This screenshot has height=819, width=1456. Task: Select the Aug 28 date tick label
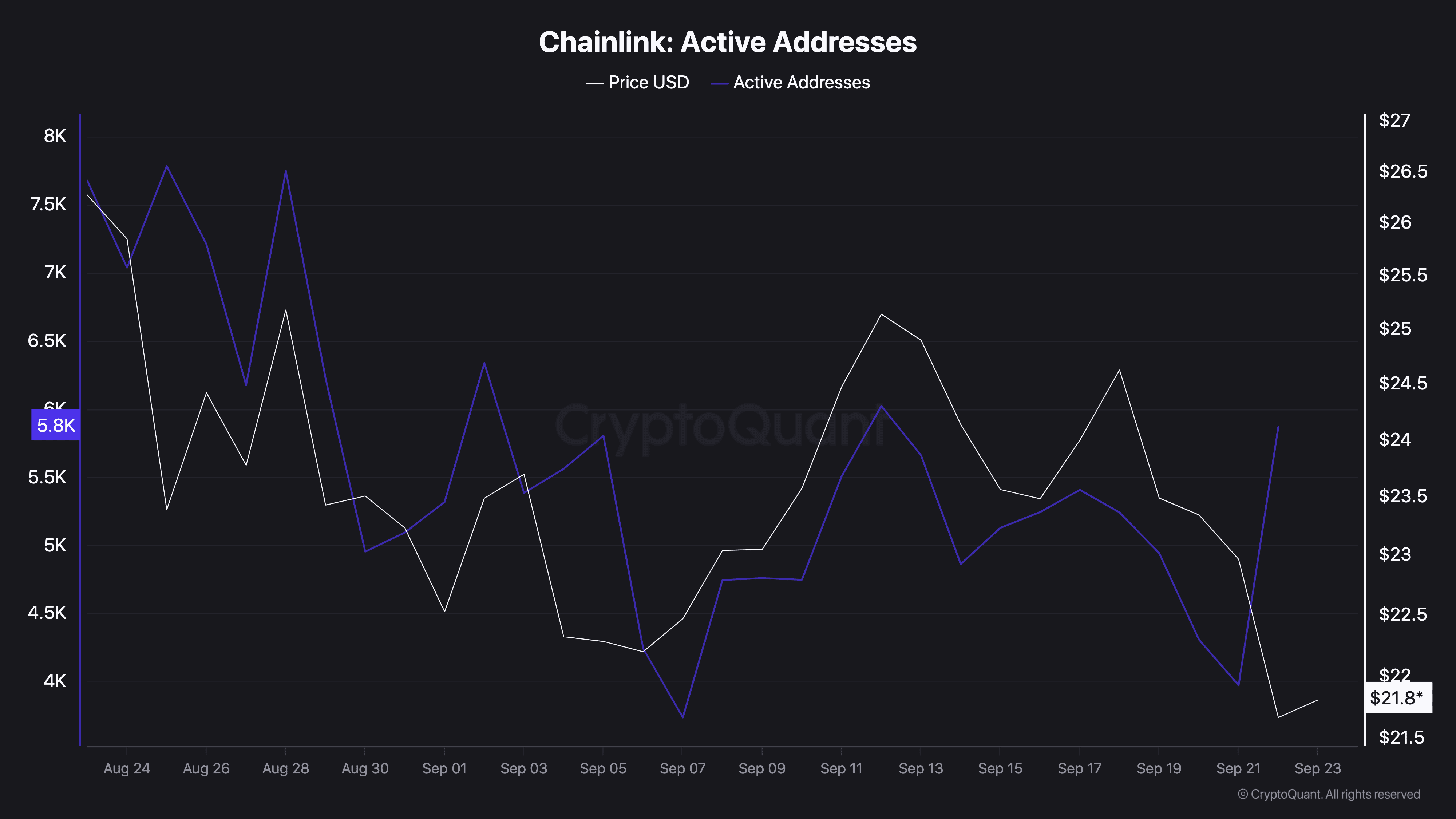285,768
